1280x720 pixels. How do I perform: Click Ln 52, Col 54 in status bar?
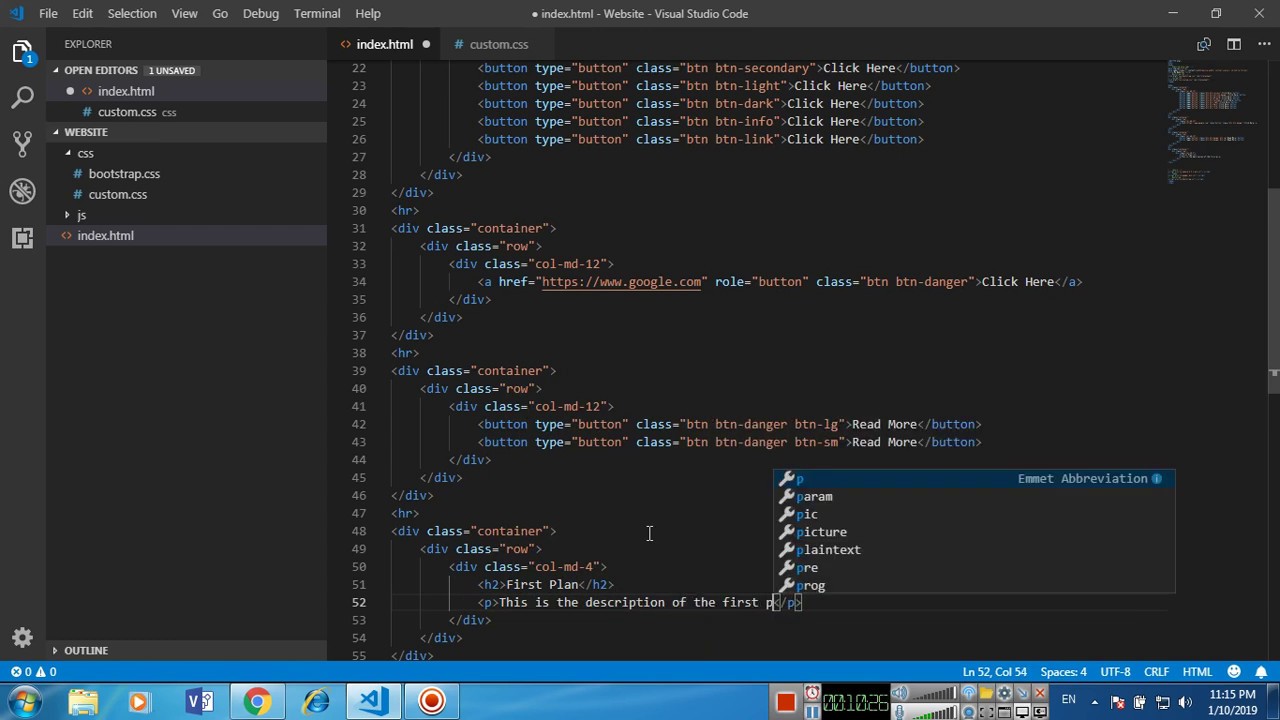click(994, 672)
